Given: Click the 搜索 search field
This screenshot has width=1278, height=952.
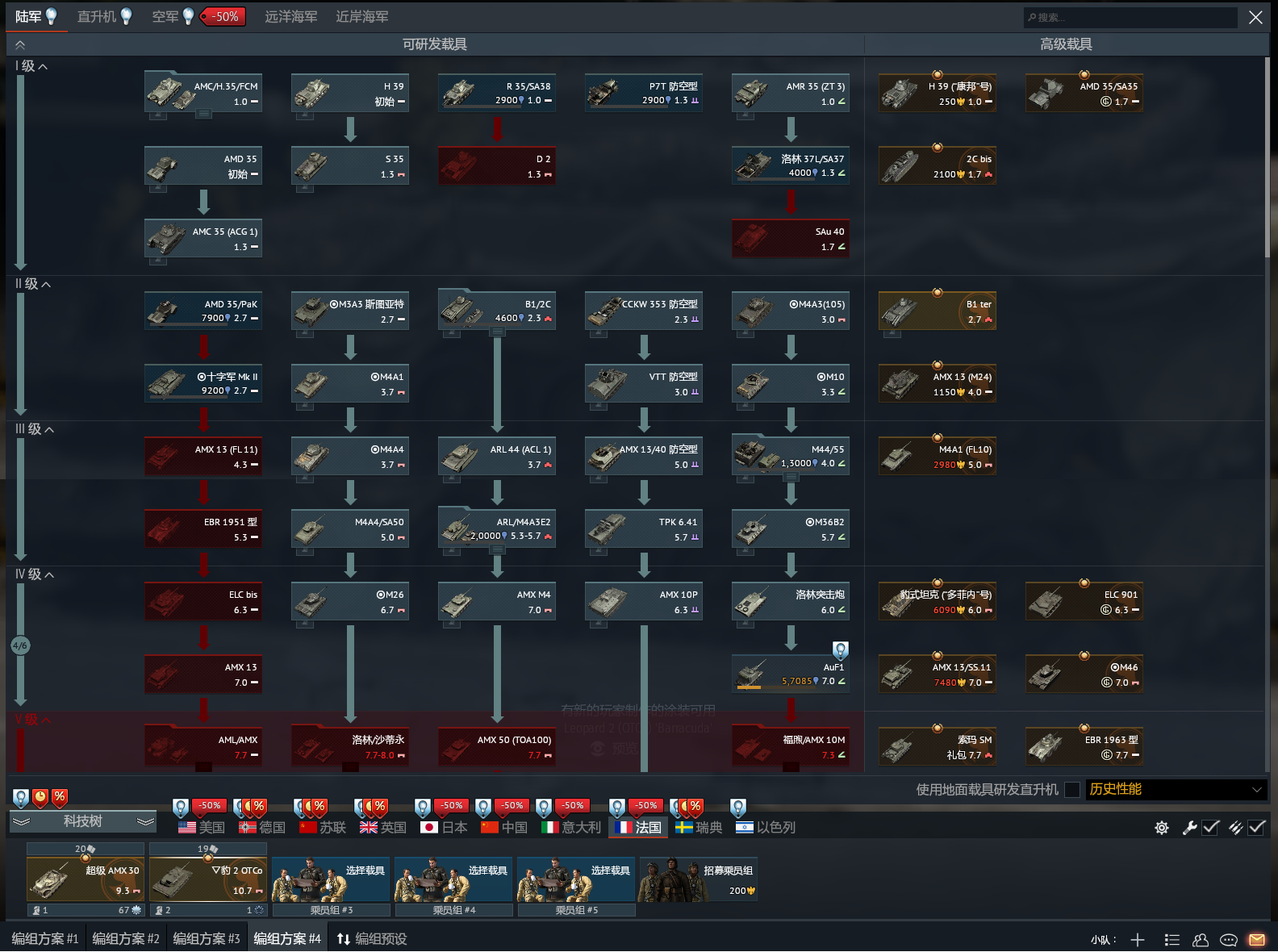Looking at the screenshot, I should point(1130,17).
